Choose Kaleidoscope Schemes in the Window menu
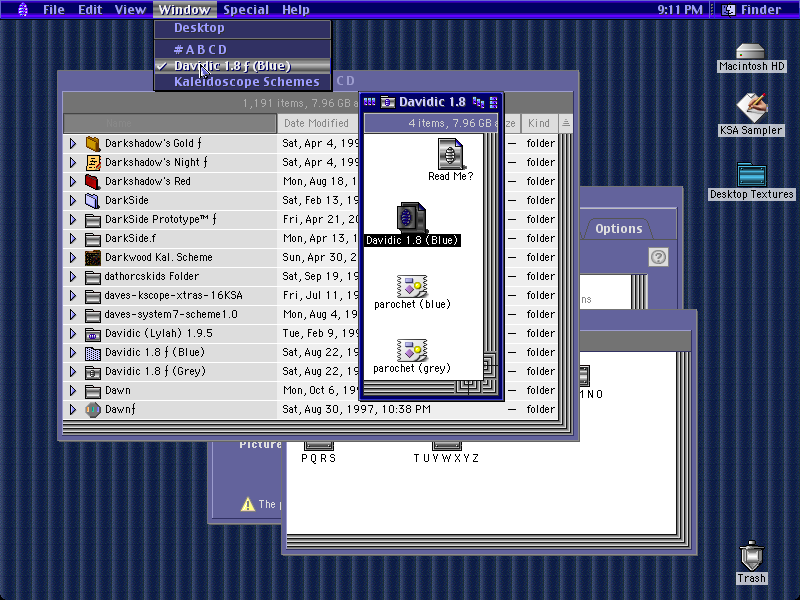This screenshot has width=800, height=600. coord(242,82)
